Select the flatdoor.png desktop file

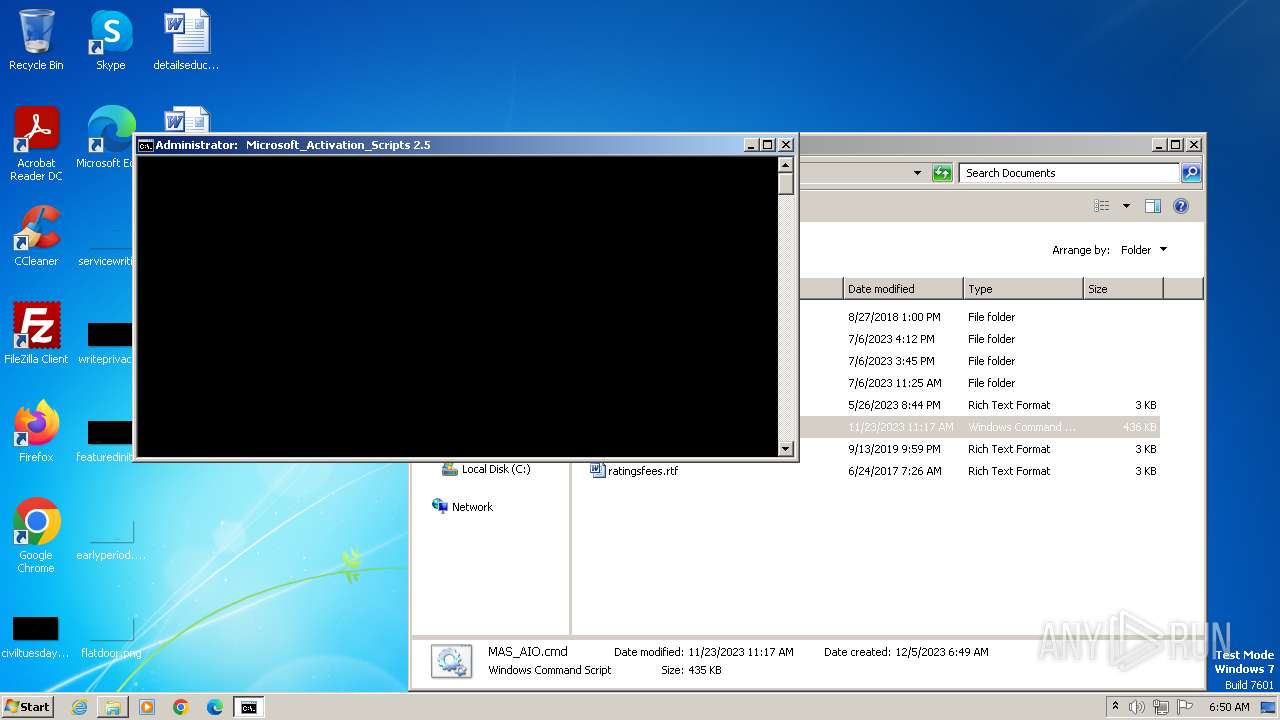(111, 637)
